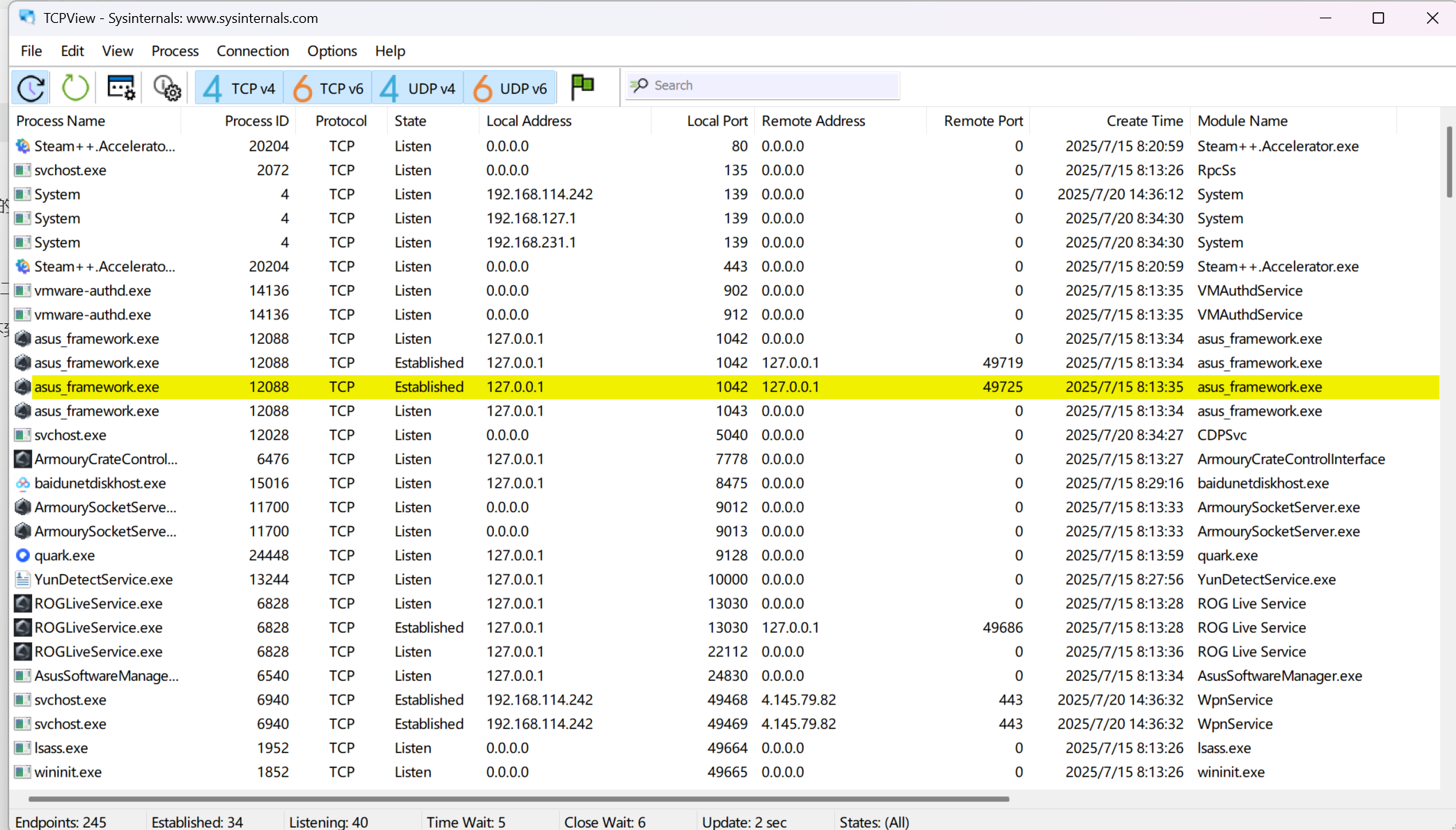Click svchost.exe icon on port 49468 row

(x=23, y=700)
